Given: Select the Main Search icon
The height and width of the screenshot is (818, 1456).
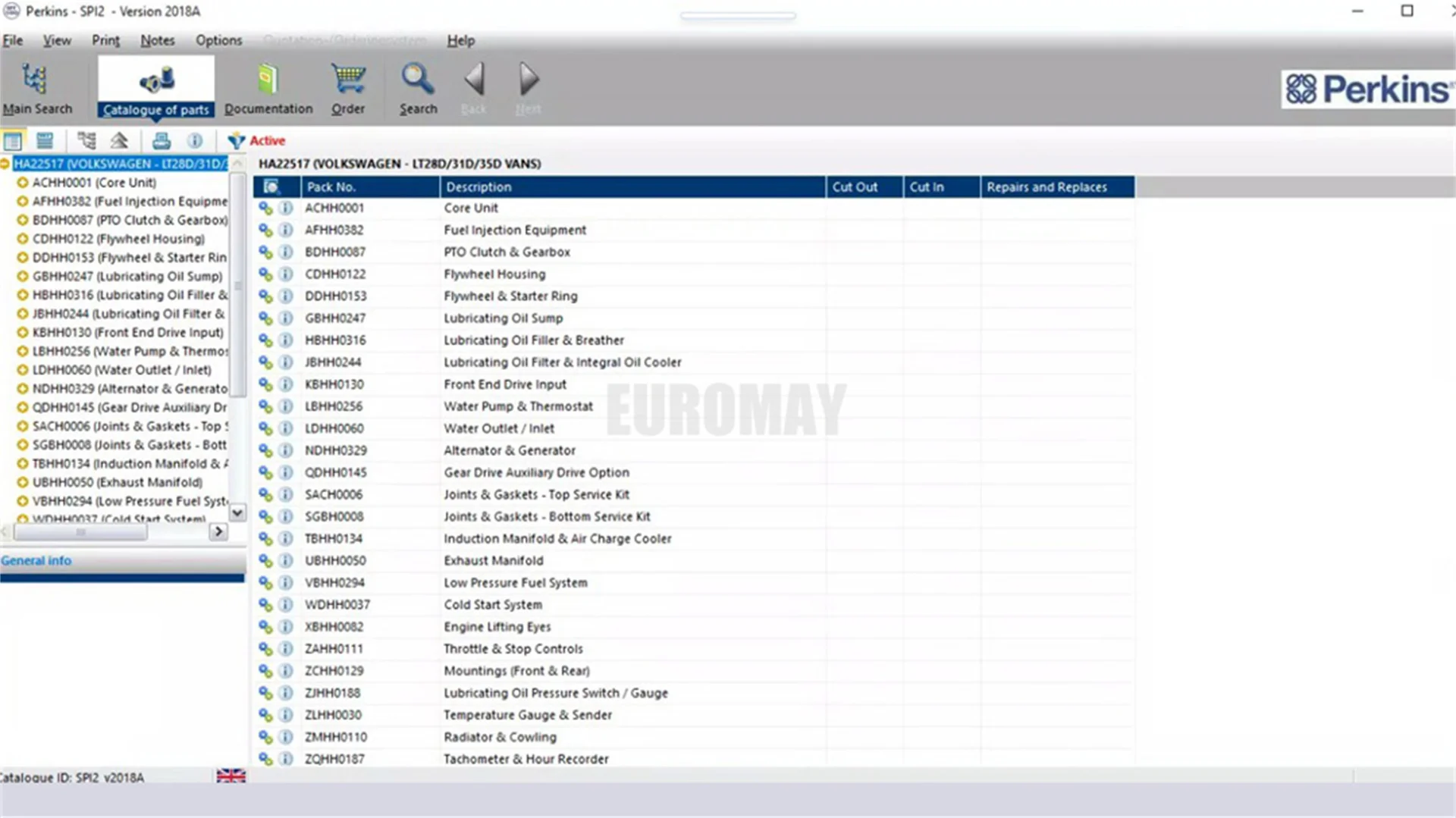Looking at the screenshot, I should click(x=36, y=86).
